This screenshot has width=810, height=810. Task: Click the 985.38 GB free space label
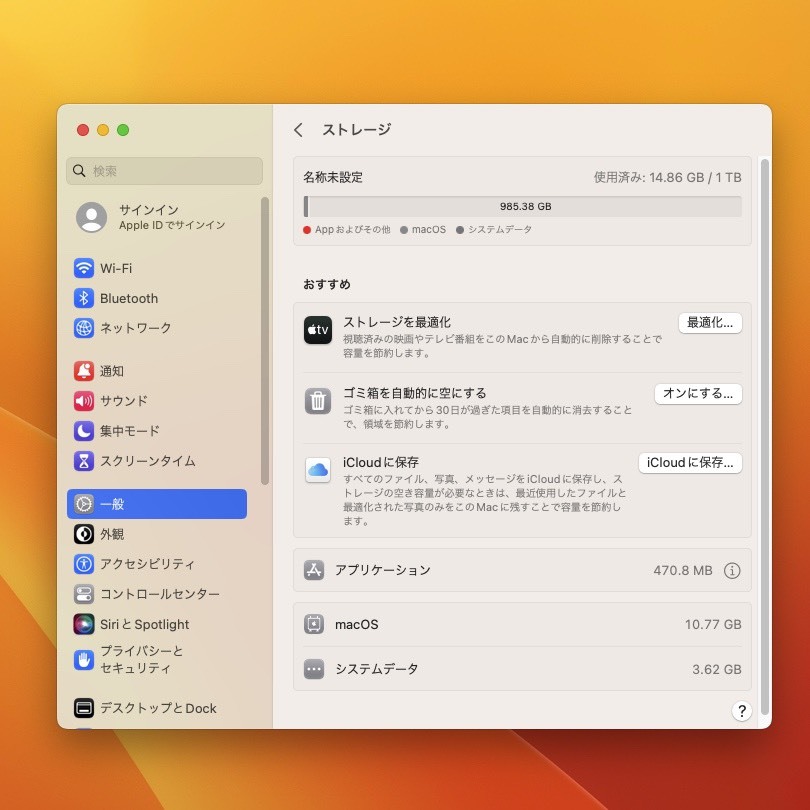tap(525, 207)
